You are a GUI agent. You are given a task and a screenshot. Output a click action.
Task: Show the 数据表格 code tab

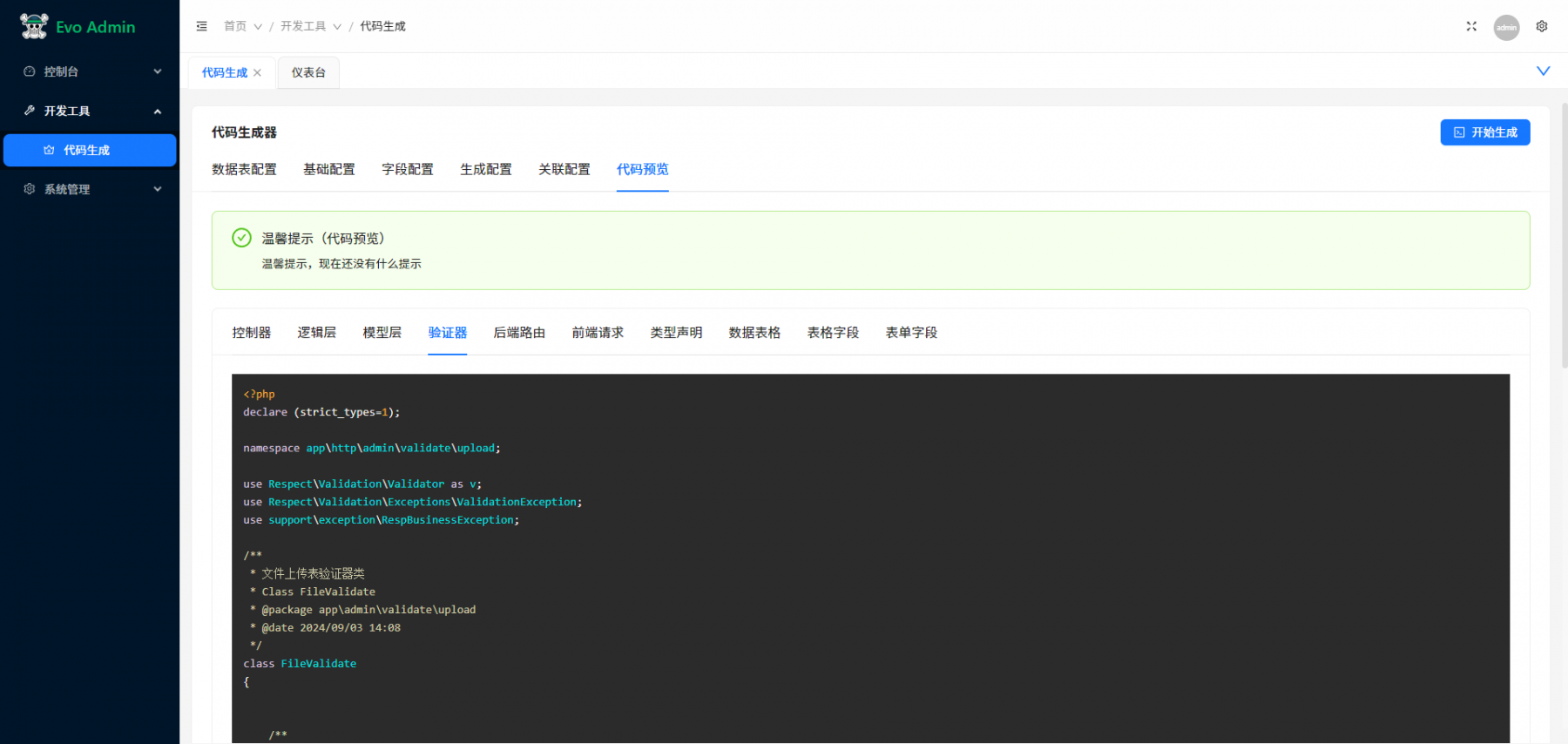pos(754,333)
